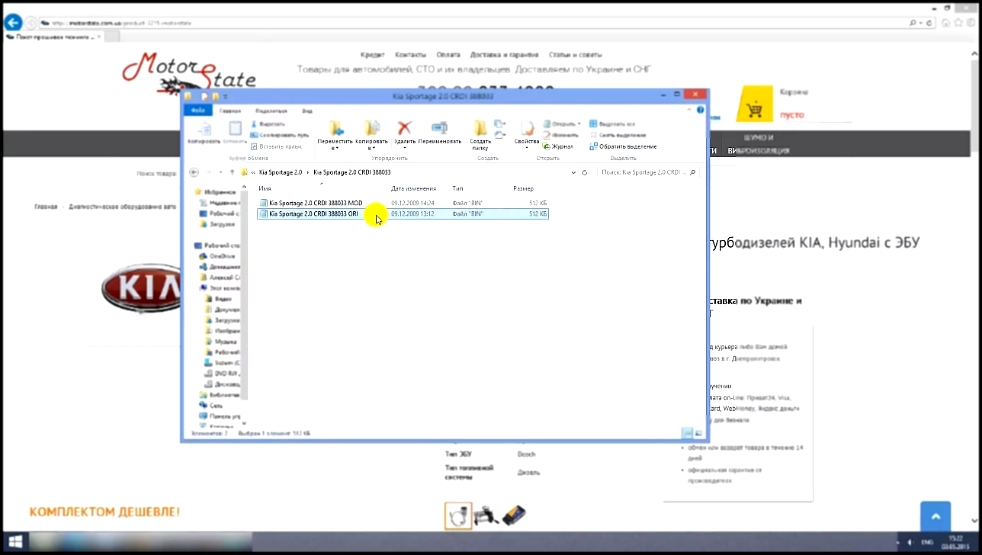The image size is (982, 555).
Task: Click the Создать папку (New folder) icon
Action: (480, 135)
